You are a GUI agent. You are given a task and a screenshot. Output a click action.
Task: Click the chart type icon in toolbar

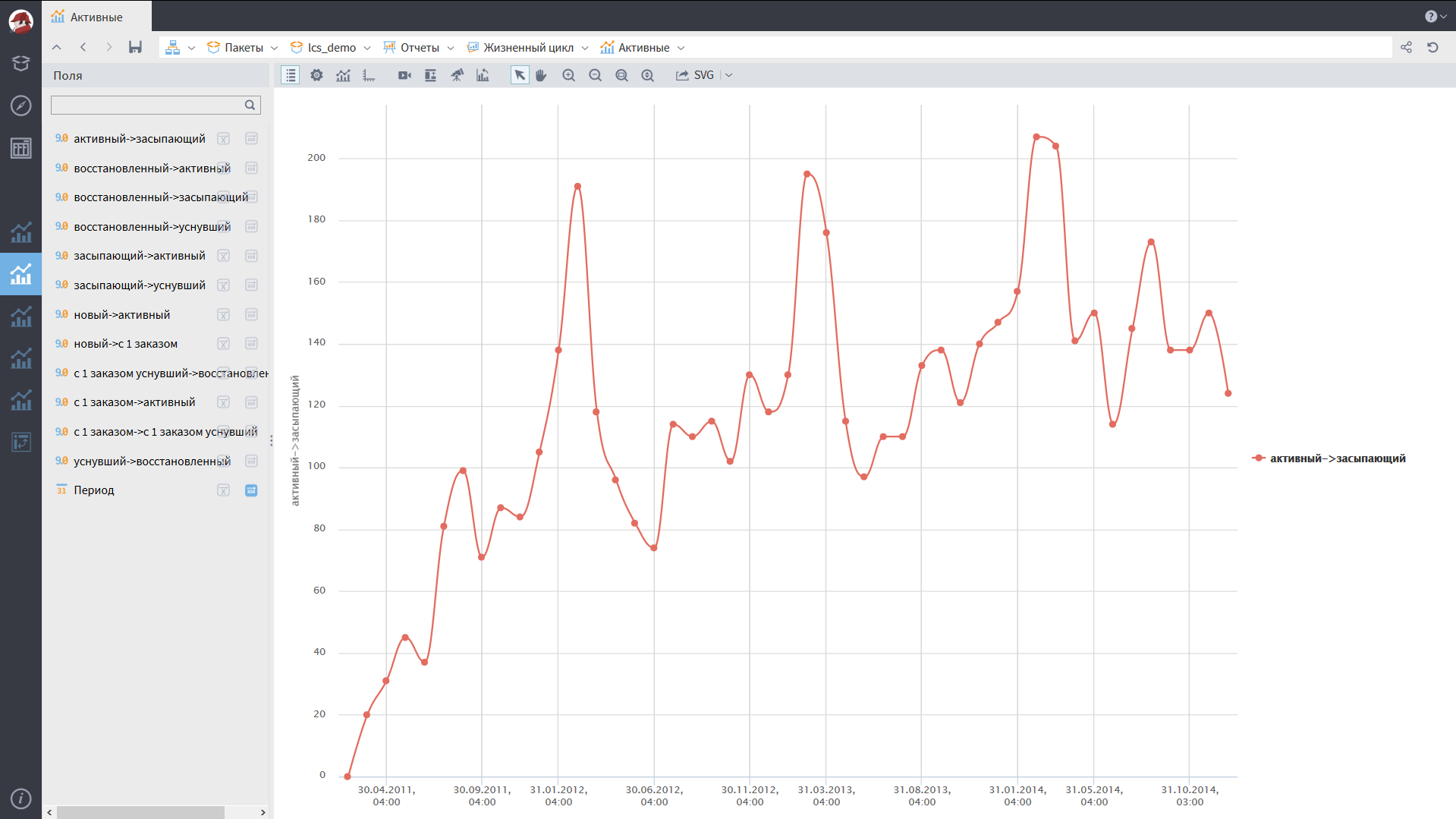pos(343,75)
